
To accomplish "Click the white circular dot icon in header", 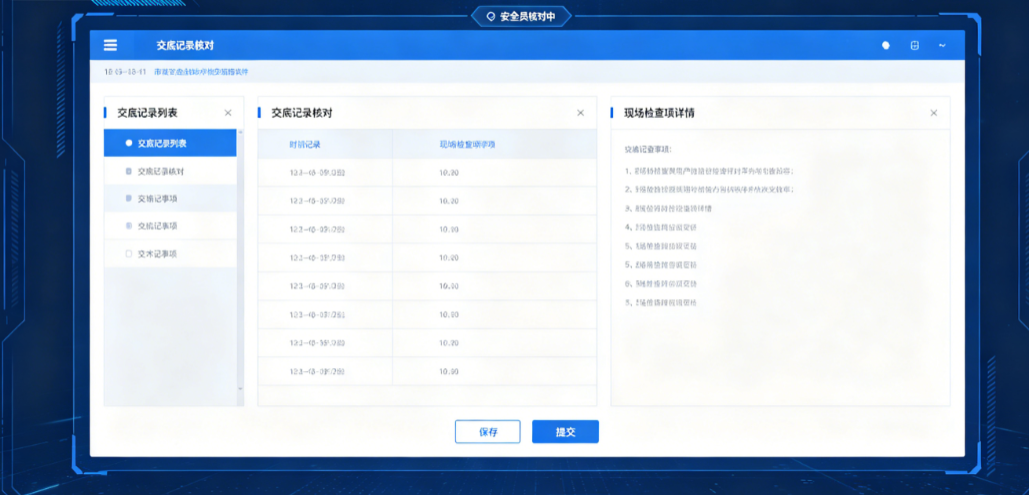I will pos(886,45).
